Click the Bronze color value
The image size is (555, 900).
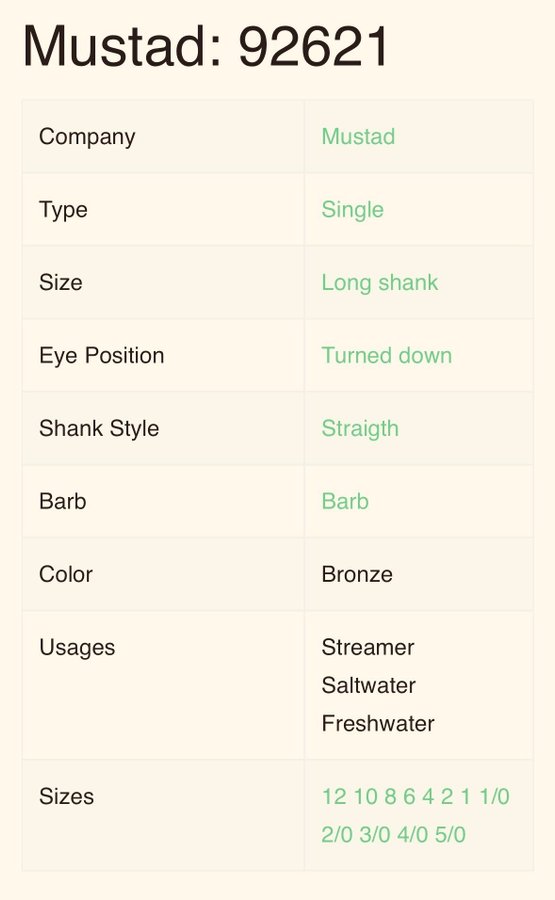point(357,574)
